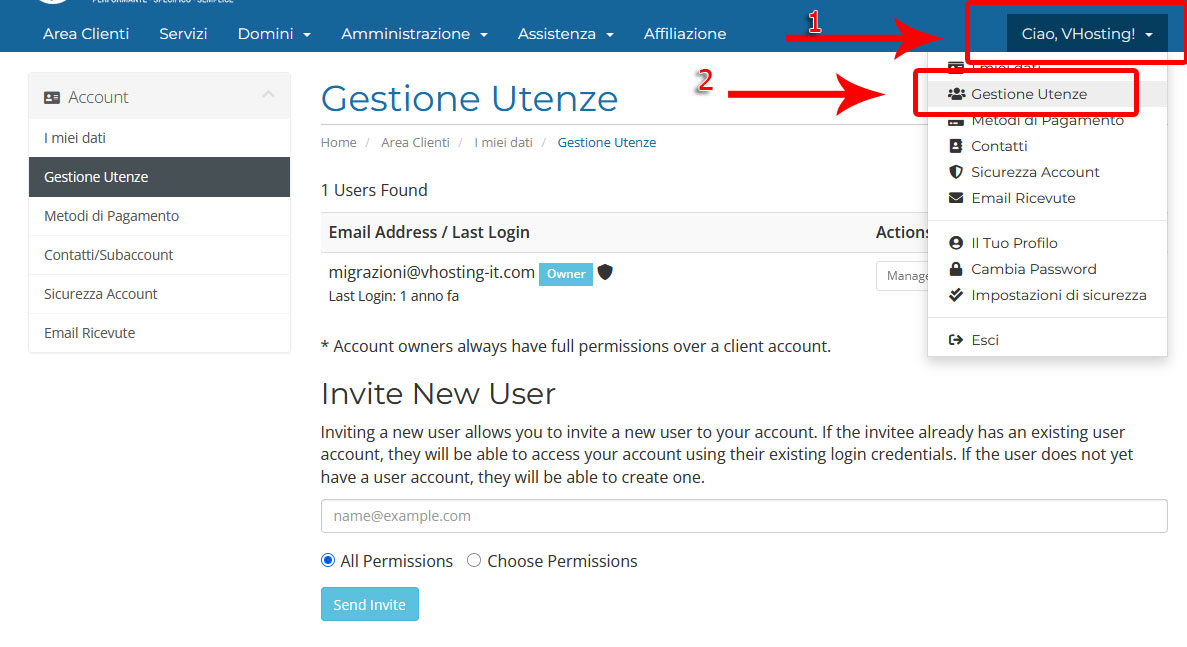Open the Amministrazione dropdown menu
The width and height of the screenshot is (1187, 647).
coord(414,34)
